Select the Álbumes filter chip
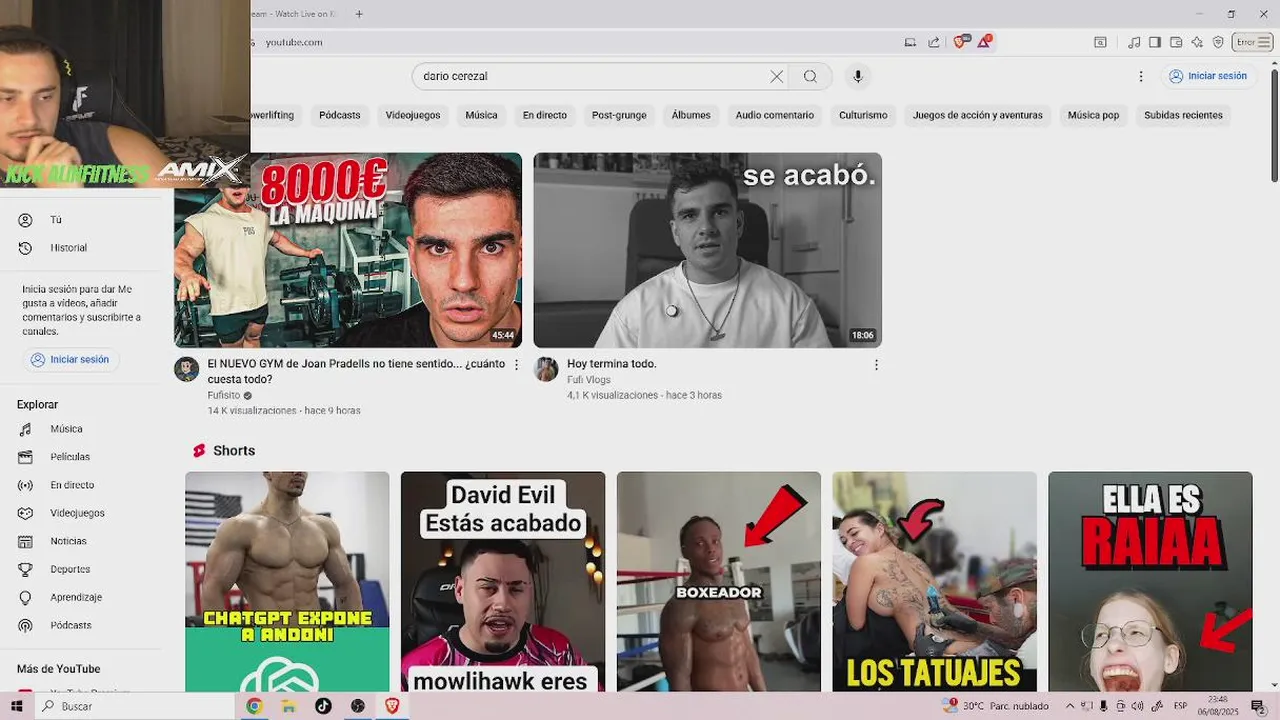 (691, 115)
